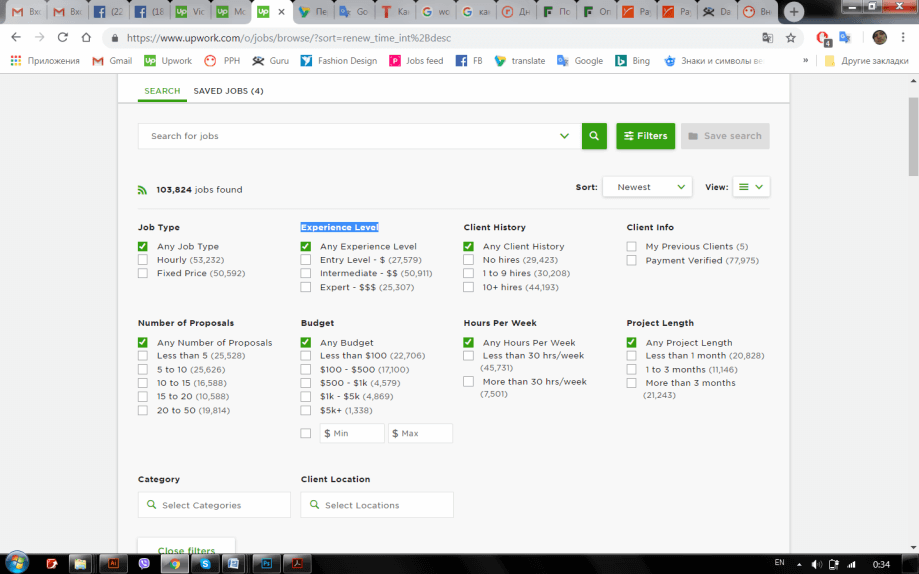Viewport: 919px width, 574px height.
Task: Open Photoshop from the taskbar
Action: pyautogui.click(x=267, y=563)
